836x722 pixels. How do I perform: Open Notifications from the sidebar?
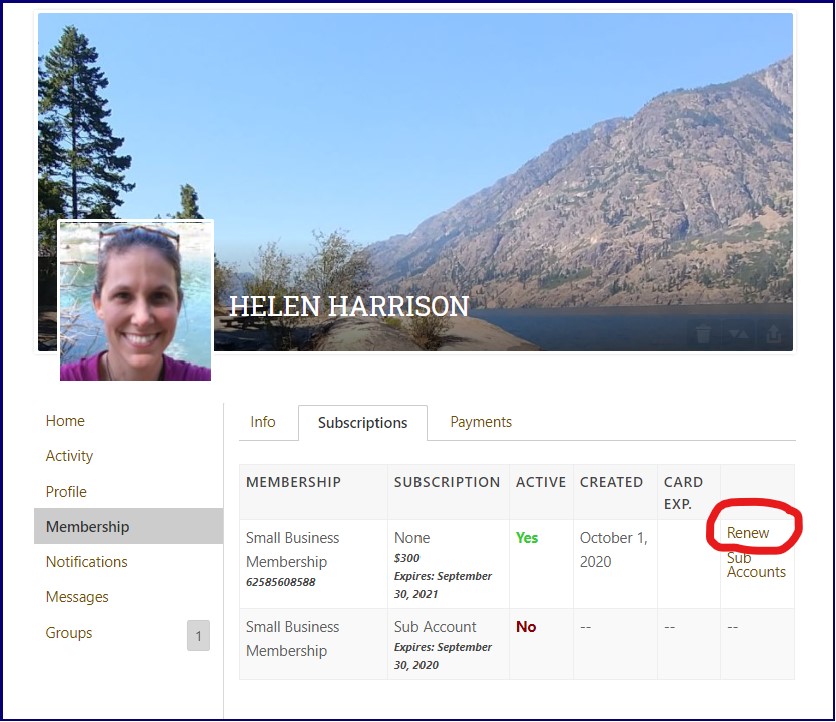click(x=86, y=562)
